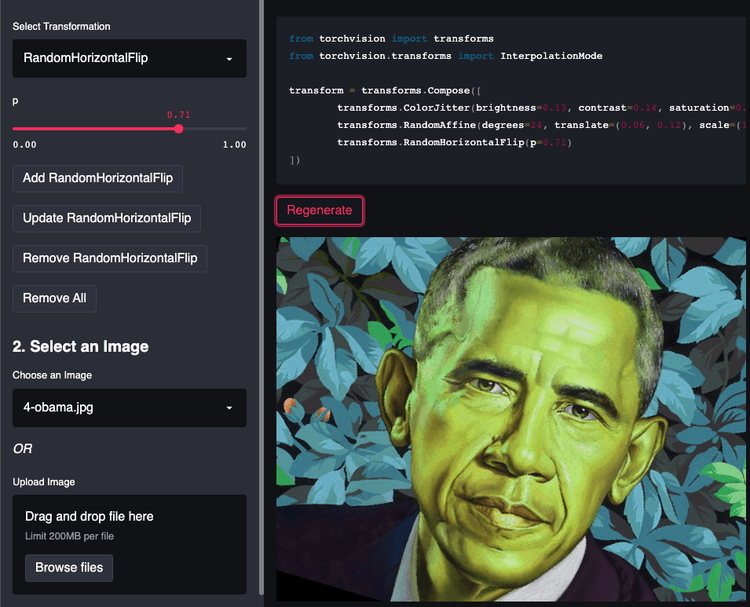The width and height of the screenshot is (750, 607).
Task: Click the Regenerate button
Action: (320, 210)
